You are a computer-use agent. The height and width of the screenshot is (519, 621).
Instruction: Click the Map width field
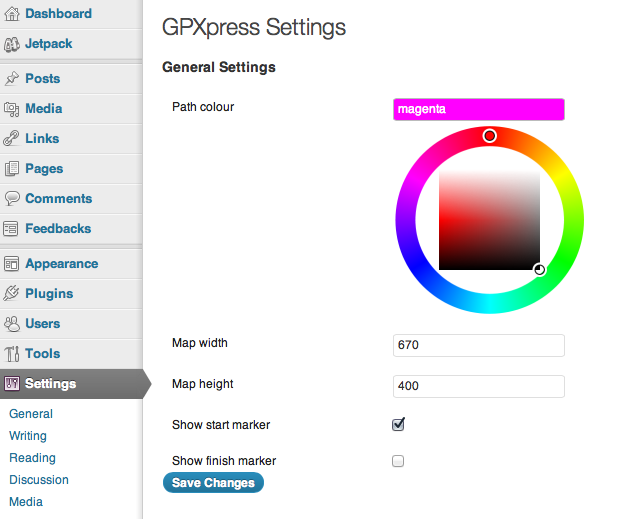[479, 345]
